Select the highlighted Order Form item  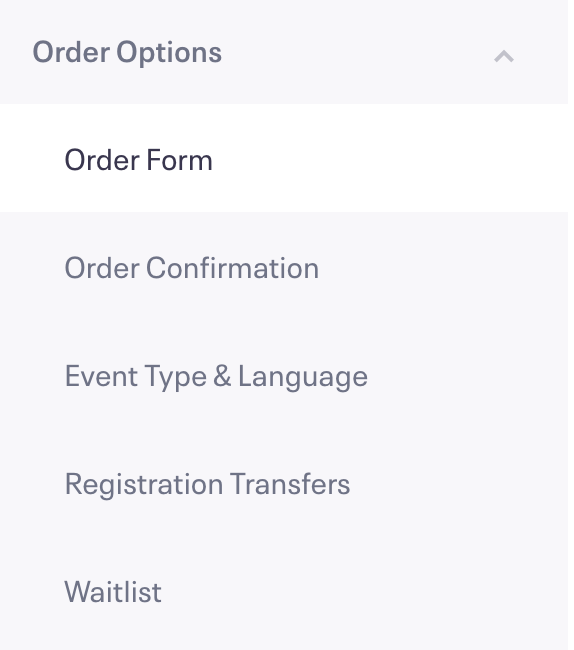coord(284,158)
